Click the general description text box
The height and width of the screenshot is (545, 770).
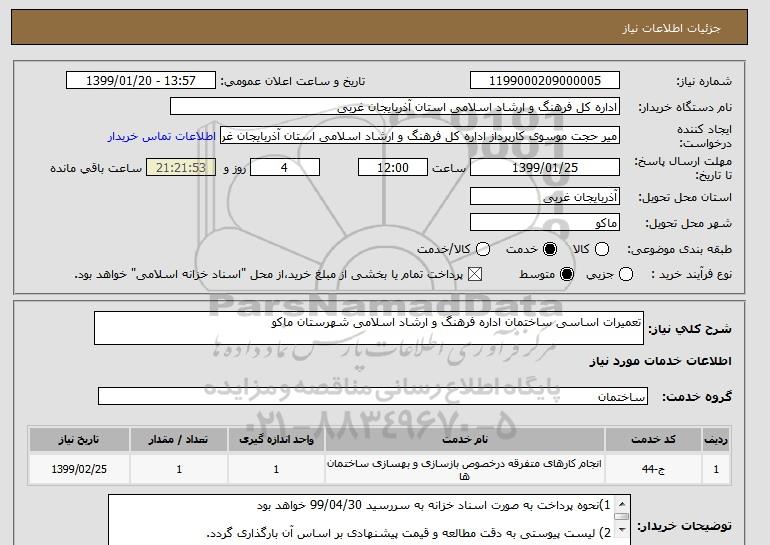[x=369, y=328]
